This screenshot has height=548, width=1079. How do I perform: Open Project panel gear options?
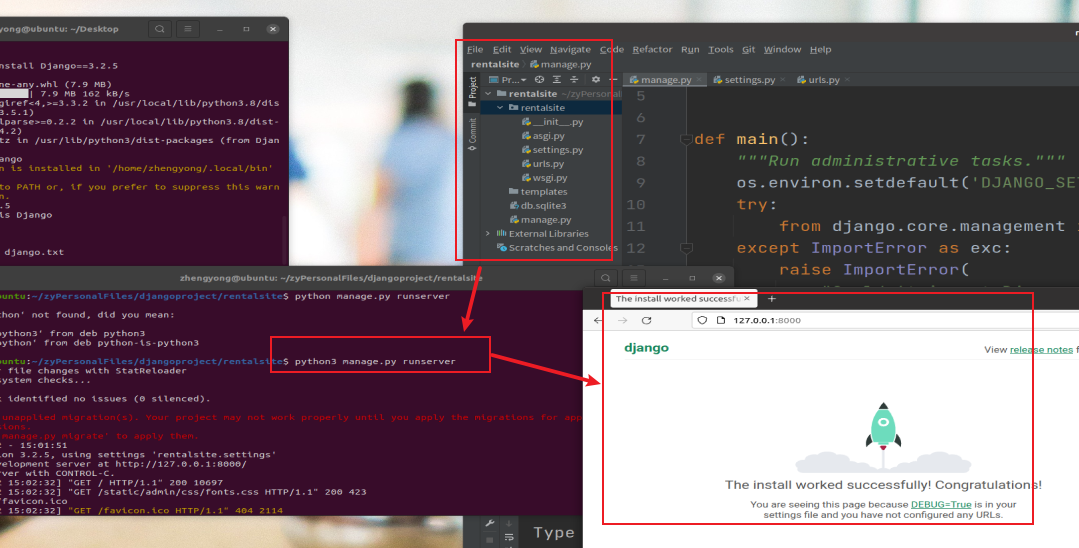click(596, 80)
